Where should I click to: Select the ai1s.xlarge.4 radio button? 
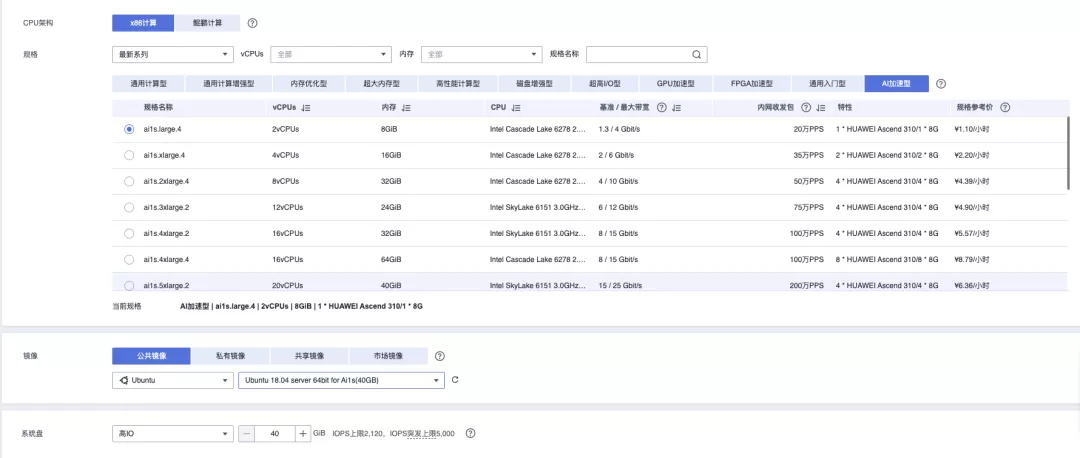coord(129,155)
